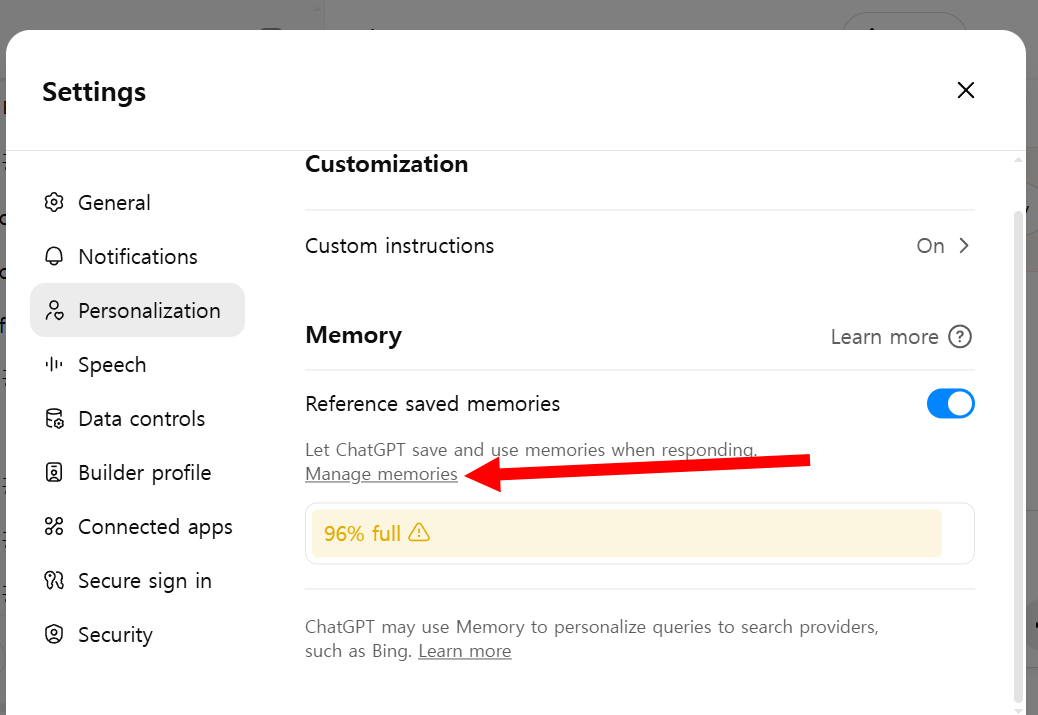
Task: Click the Personalization person-heart icon
Action: point(54,310)
